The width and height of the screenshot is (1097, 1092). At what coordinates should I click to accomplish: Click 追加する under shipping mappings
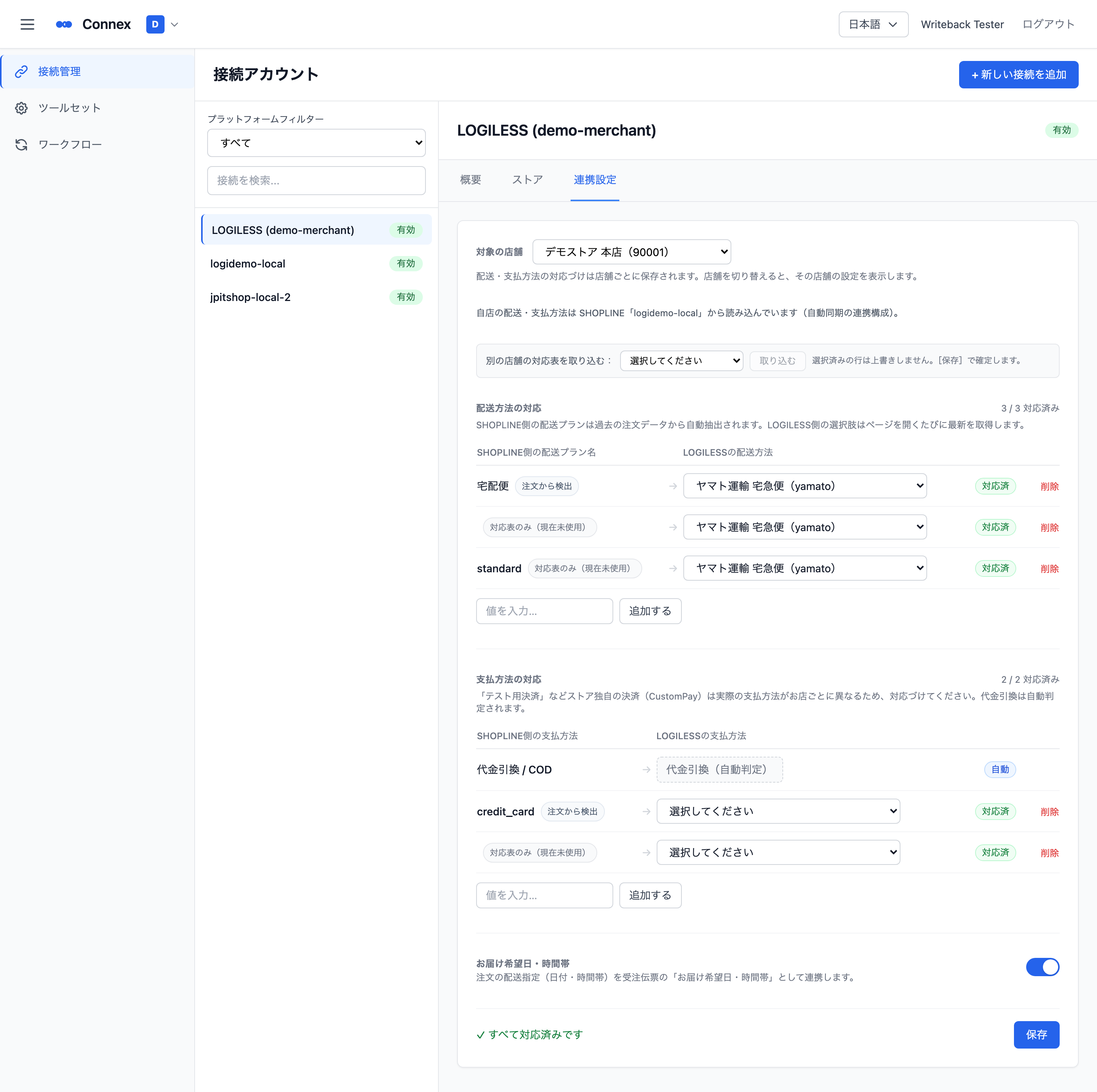tap(650, 611)
